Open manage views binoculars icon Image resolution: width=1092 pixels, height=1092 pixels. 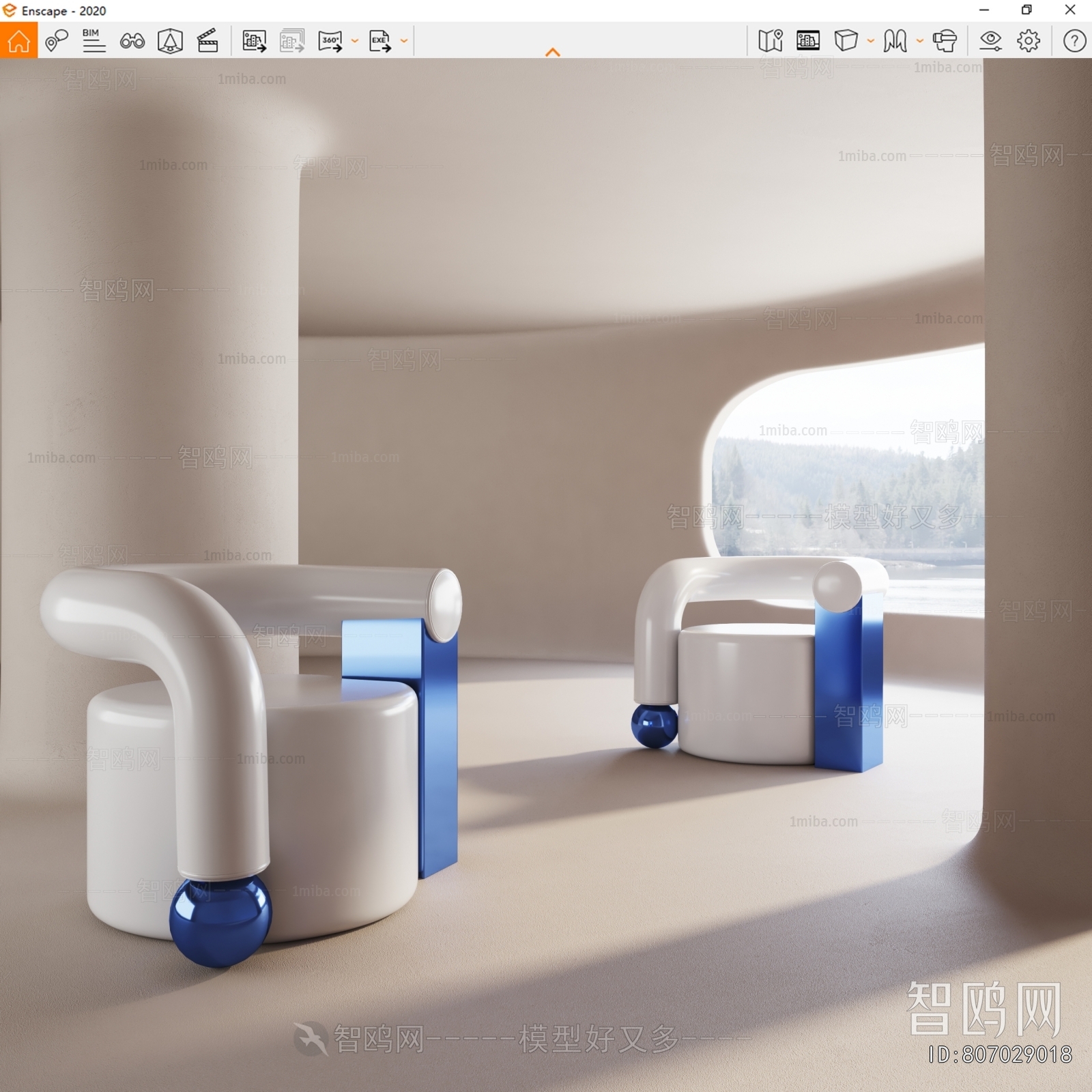pyautogui.click(x=132, y=42)
